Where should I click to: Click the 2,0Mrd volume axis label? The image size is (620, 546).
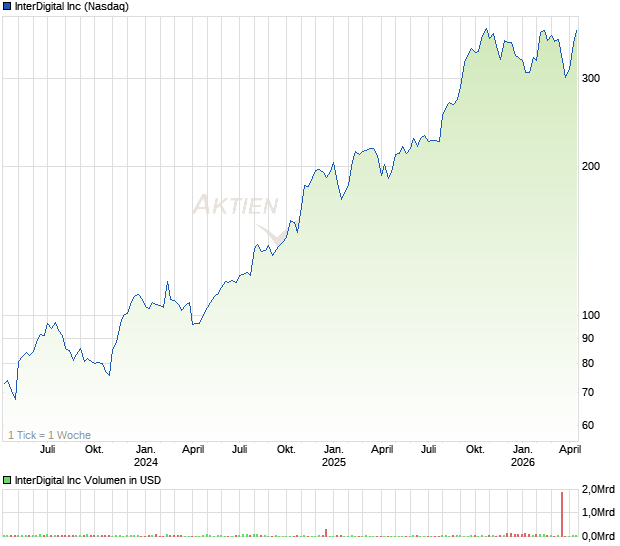coord(598,489)
